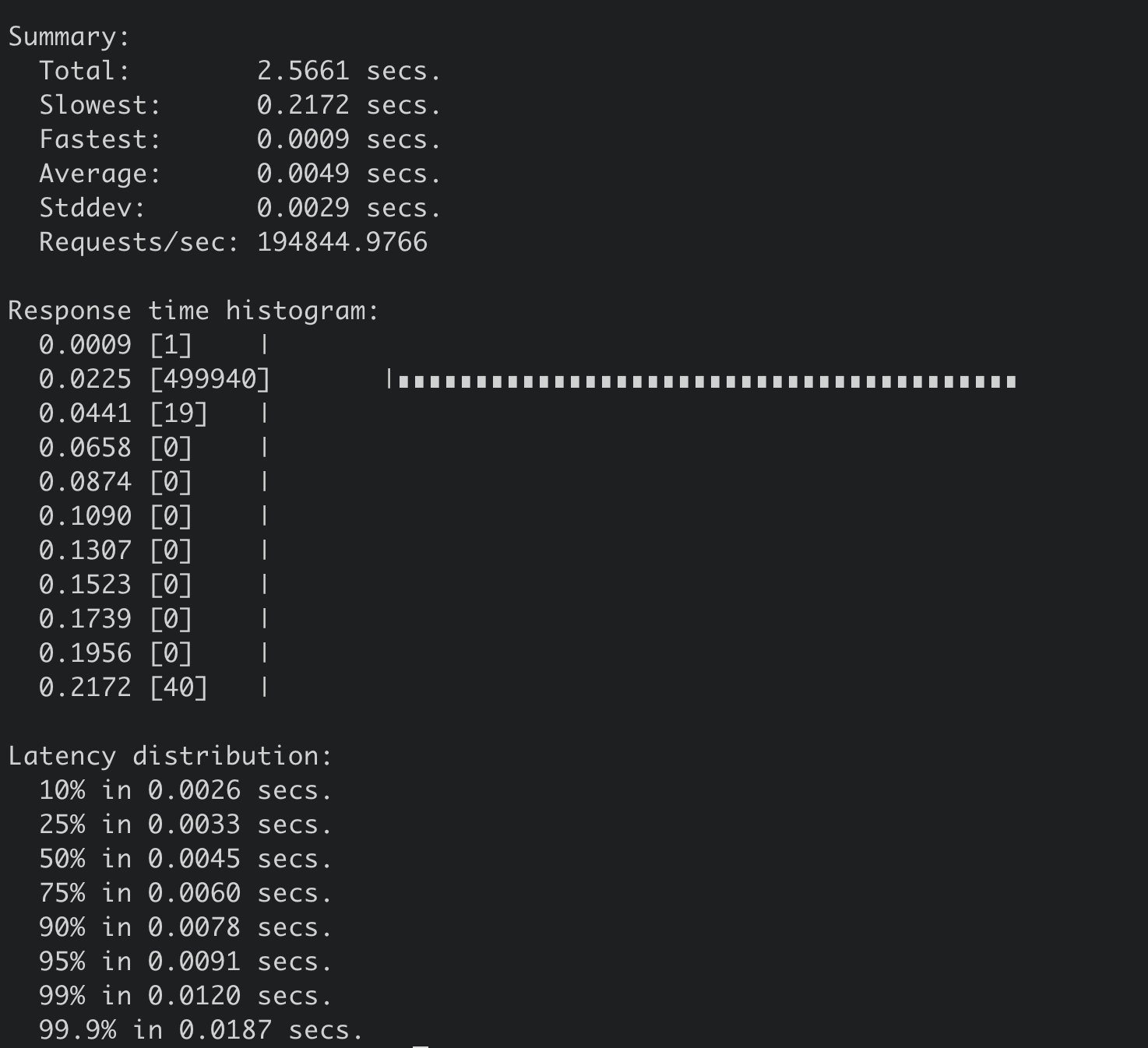Image resolution: width=1148 pixels, height=1048 pixels.
Task: Select the Stddev 0.0029 secs line
Action: tap(240, 208)
